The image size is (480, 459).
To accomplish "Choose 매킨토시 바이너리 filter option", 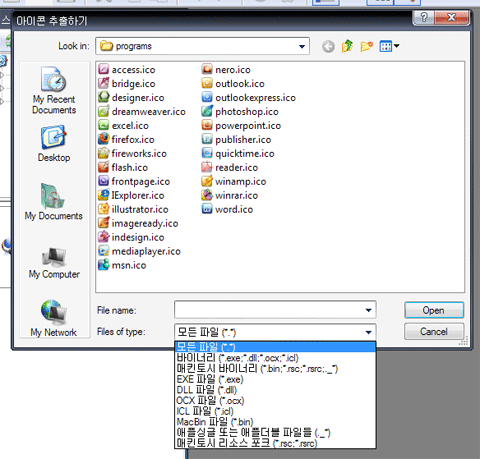I will tap(275, 368).
